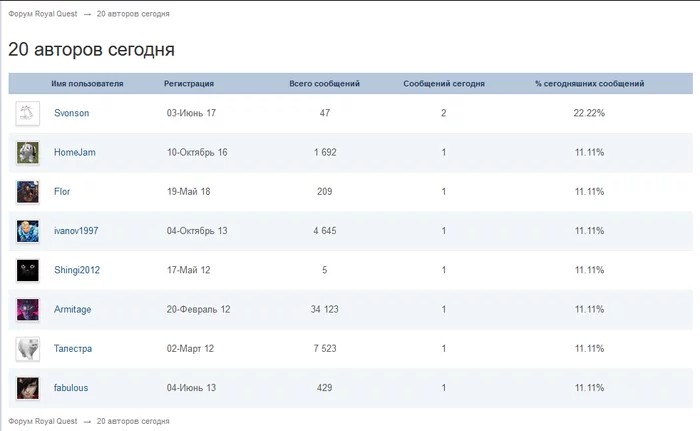Image resolution: width=700 pixels, height=431 pixels.
Task: Select ivanov1997's avatar thumbnail
Action: pos(28,231)
